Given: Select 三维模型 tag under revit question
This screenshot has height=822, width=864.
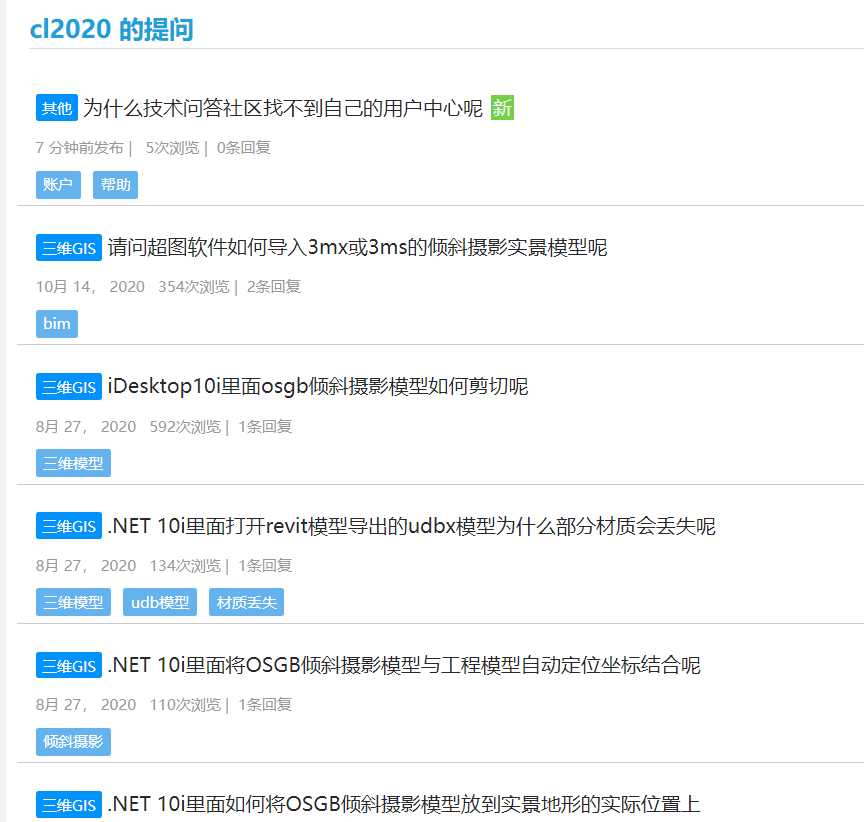Looking at the screenshot, I should pyautogui.click(x=73, y=602).
